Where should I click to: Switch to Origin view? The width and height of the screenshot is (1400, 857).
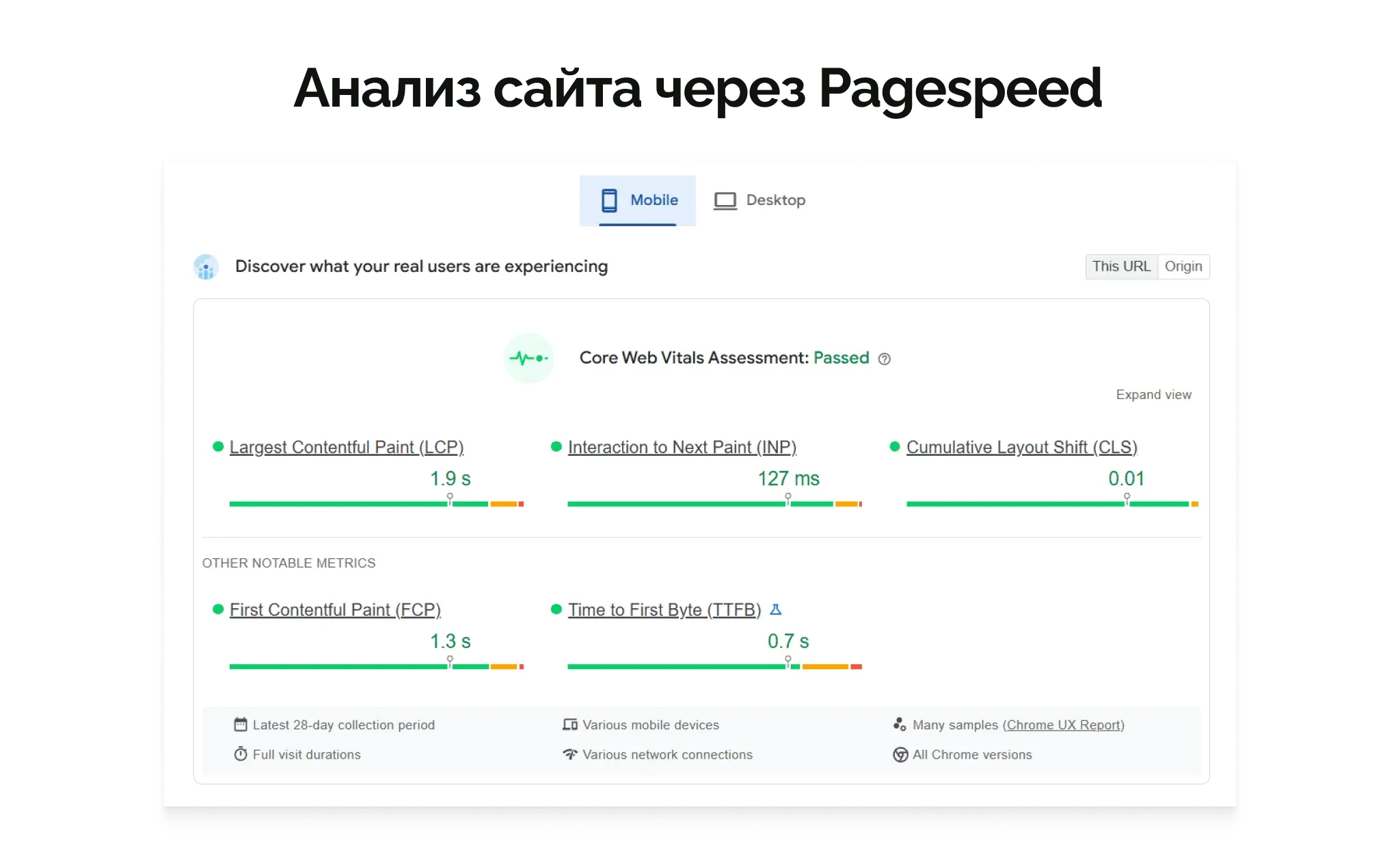pyautogui.click(x=1184, y=267)
